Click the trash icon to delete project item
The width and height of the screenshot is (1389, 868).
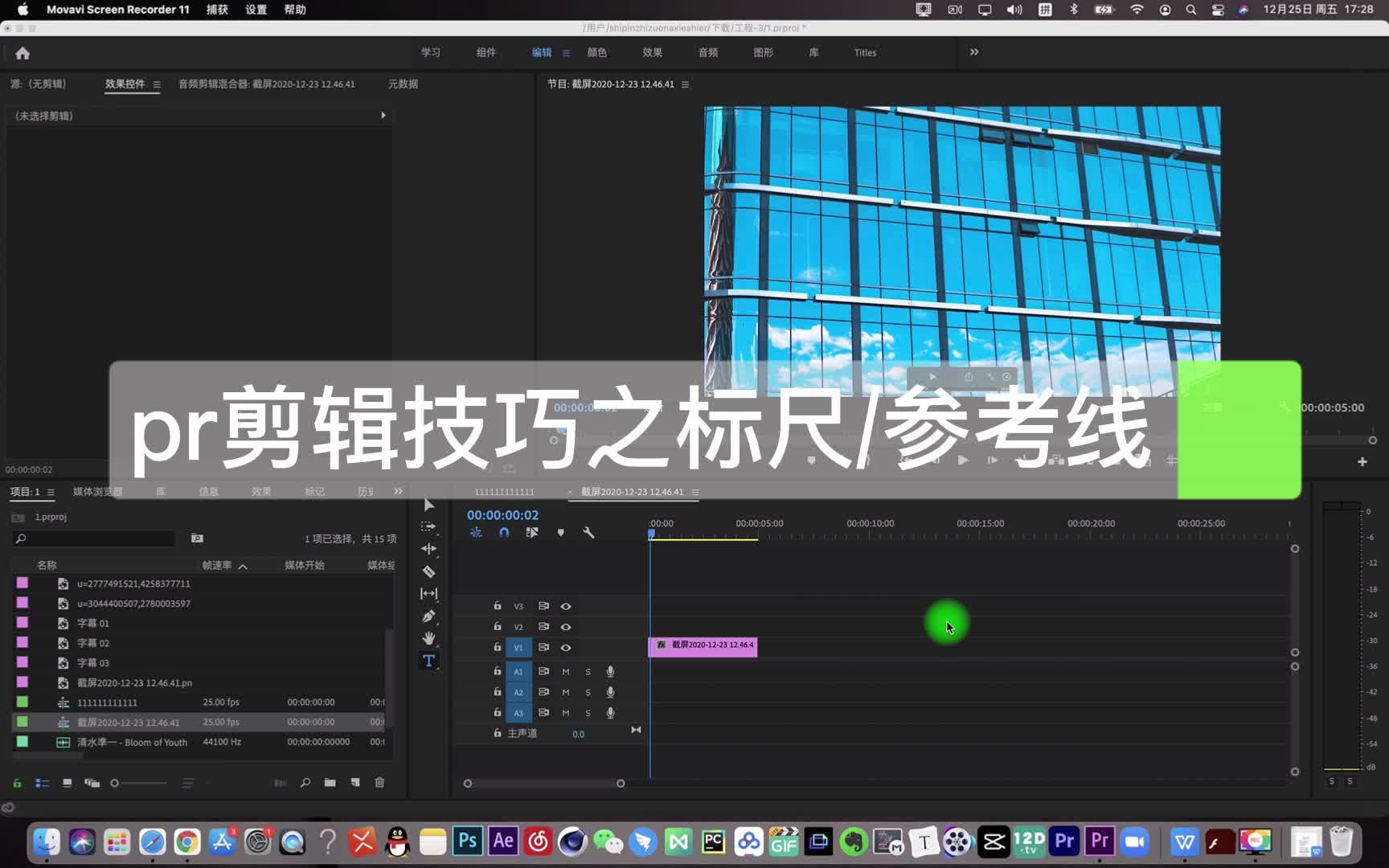pyautogui.click(x=380, y=782)
